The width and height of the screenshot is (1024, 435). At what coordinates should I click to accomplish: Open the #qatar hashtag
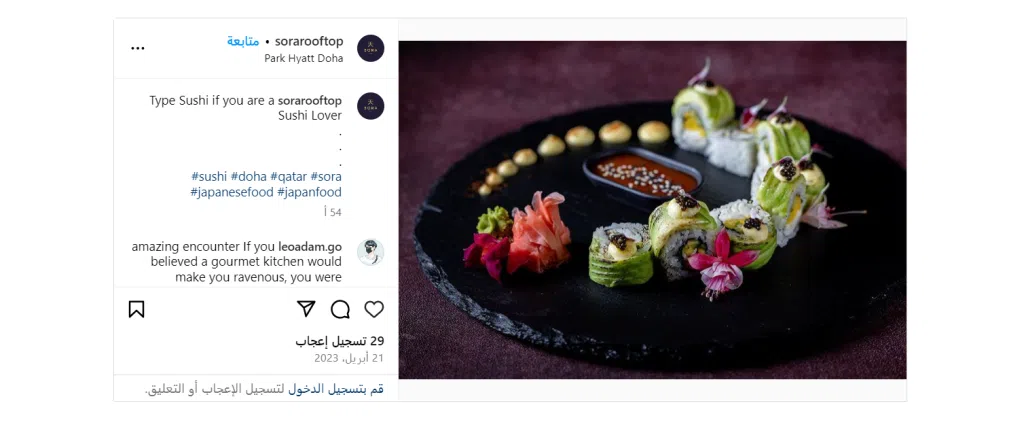(x=289, y=176)
